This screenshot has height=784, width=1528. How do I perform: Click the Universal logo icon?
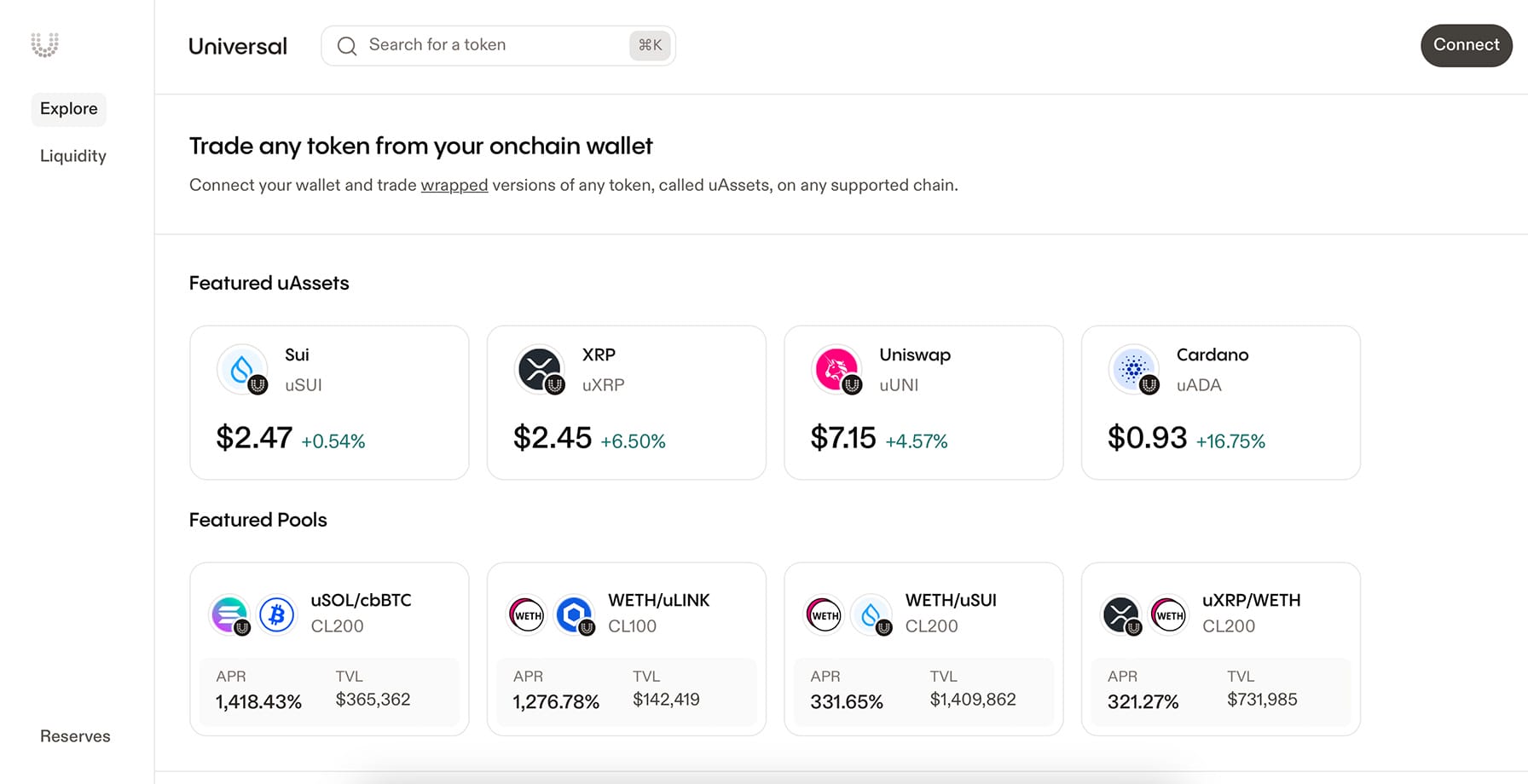coord(44,44)
